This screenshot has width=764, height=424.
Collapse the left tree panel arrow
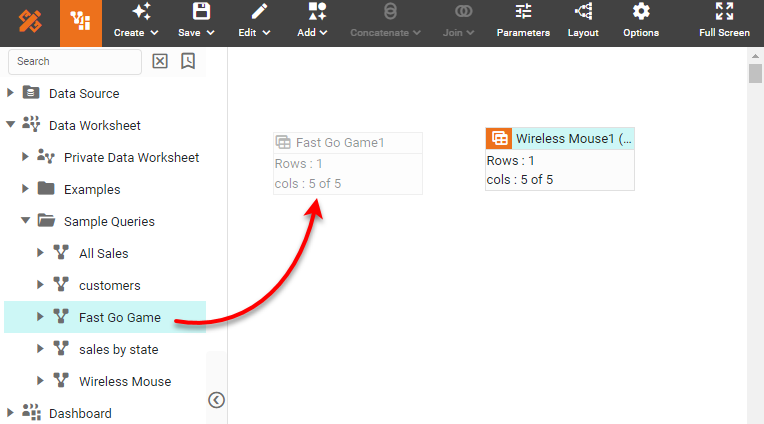click(216, 400)
